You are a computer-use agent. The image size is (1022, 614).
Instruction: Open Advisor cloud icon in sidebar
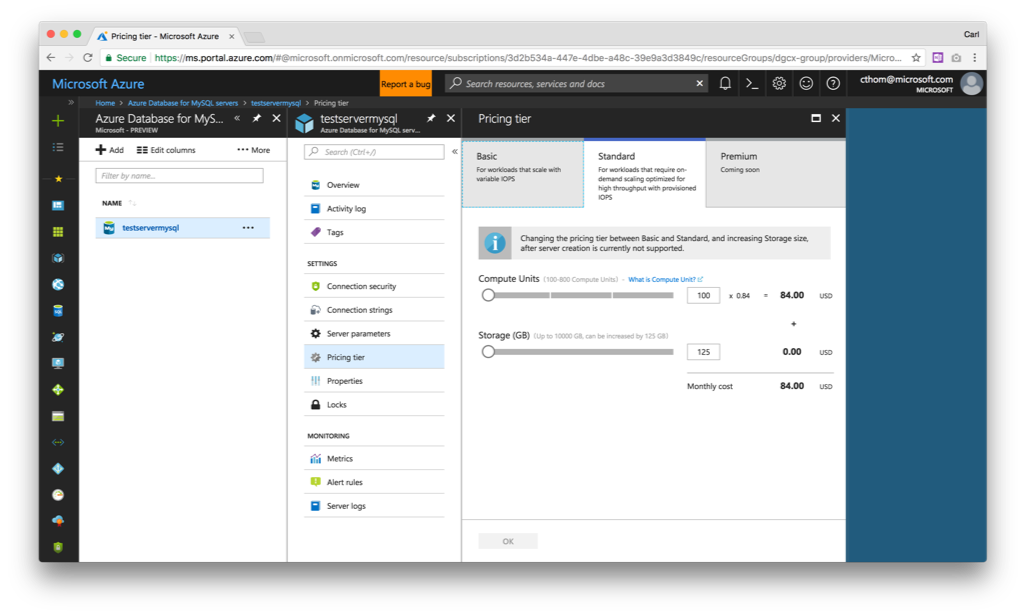pos(58,521)
